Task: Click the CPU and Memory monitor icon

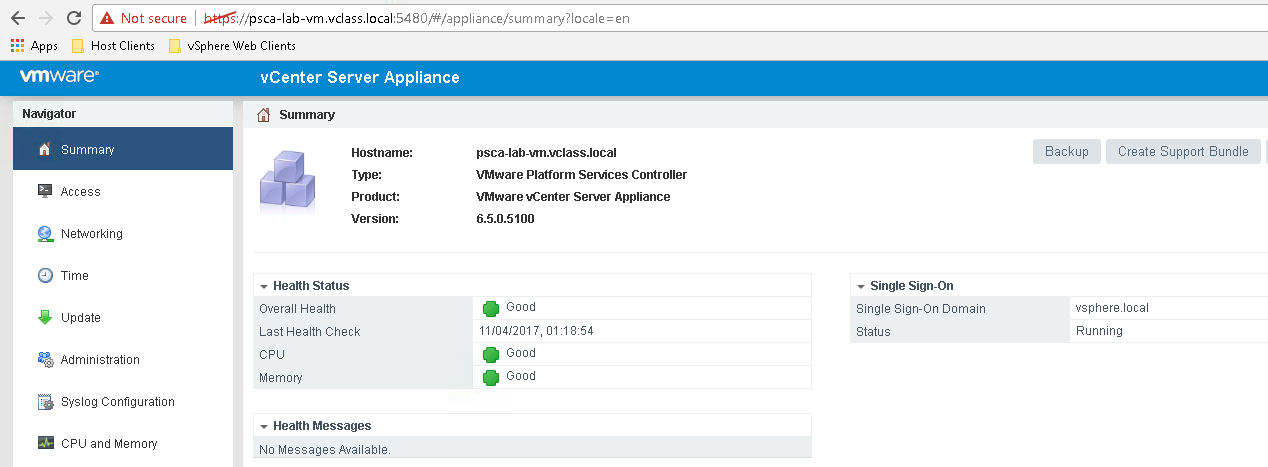Action: (44, 443)
